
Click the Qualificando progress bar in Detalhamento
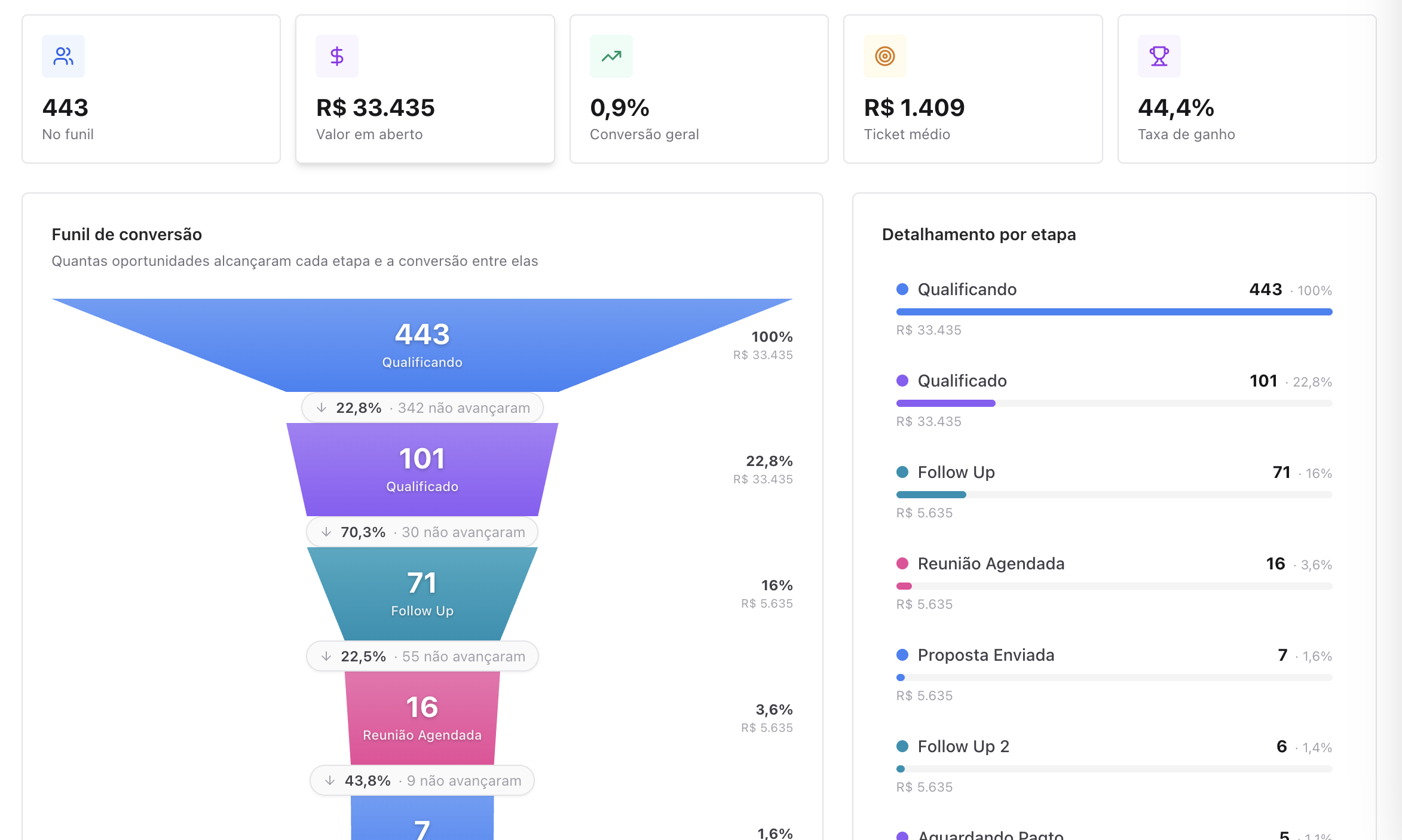click(1115, 312)
